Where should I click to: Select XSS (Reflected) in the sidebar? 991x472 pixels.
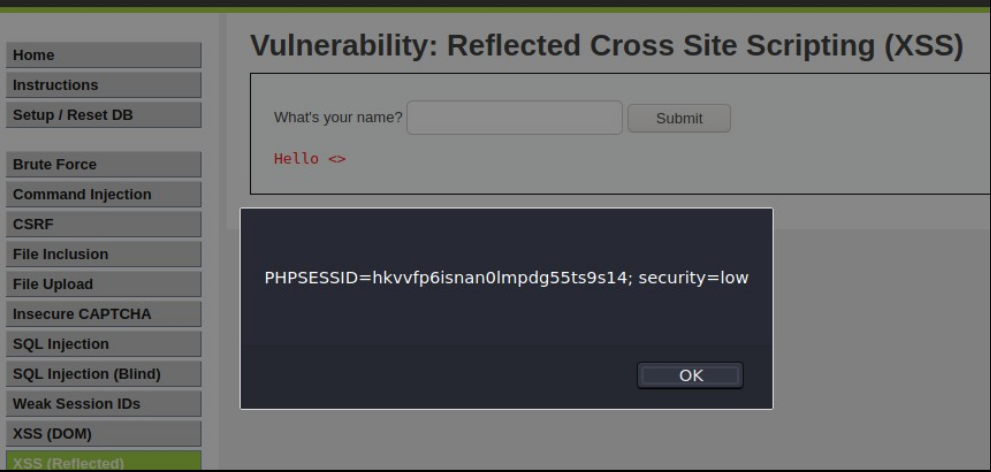pos(104,462)
